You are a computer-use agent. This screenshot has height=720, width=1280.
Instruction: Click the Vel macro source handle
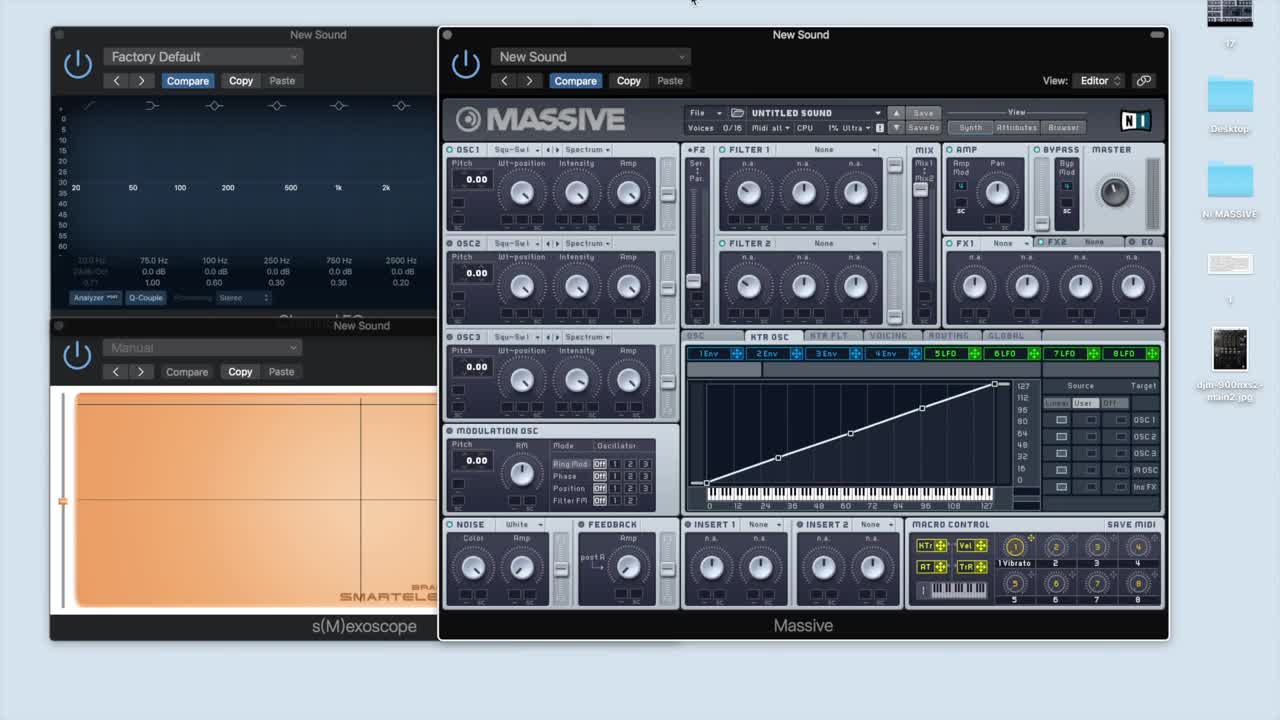point(981,546)
